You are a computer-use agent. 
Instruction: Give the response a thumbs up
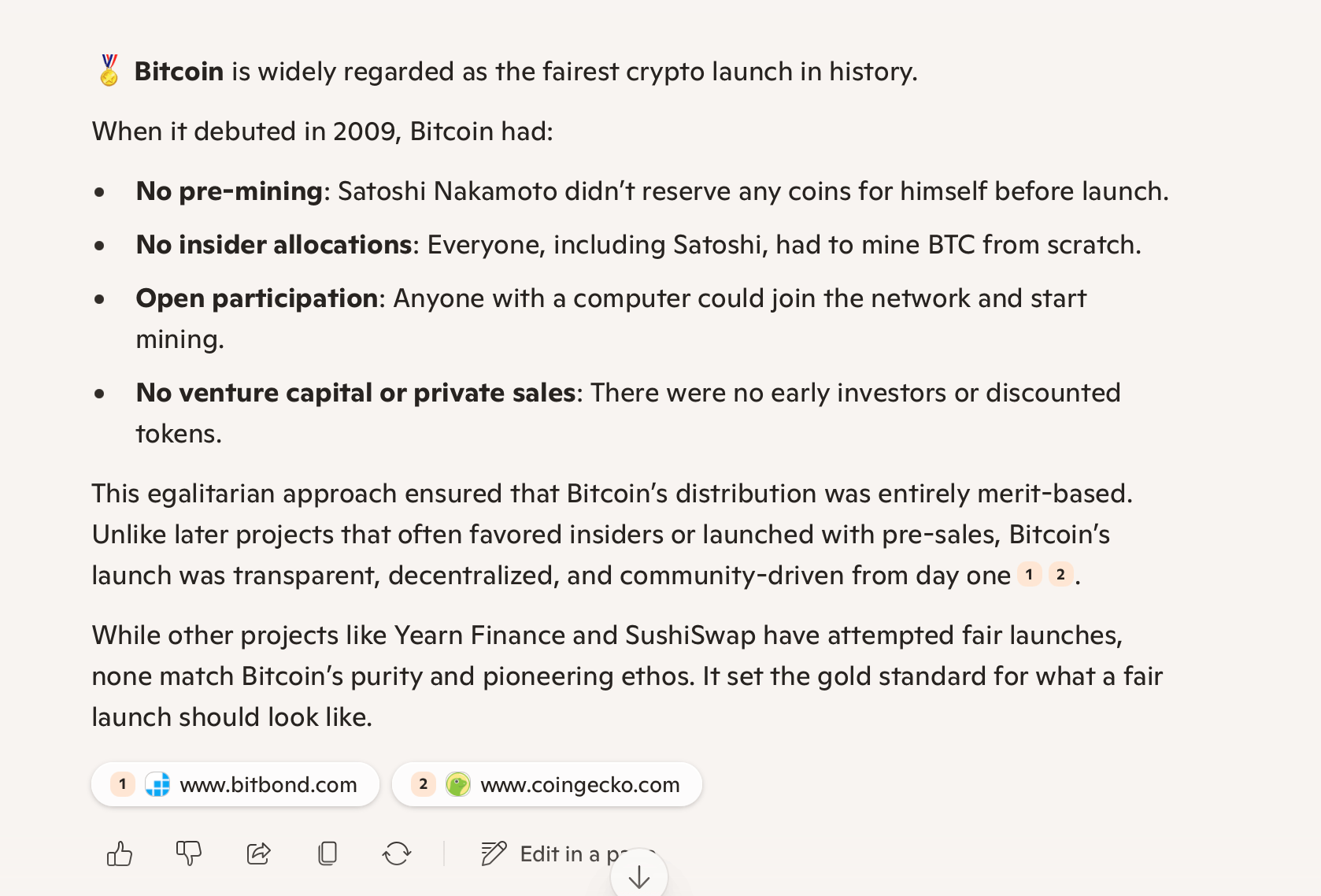pos(120,853)
